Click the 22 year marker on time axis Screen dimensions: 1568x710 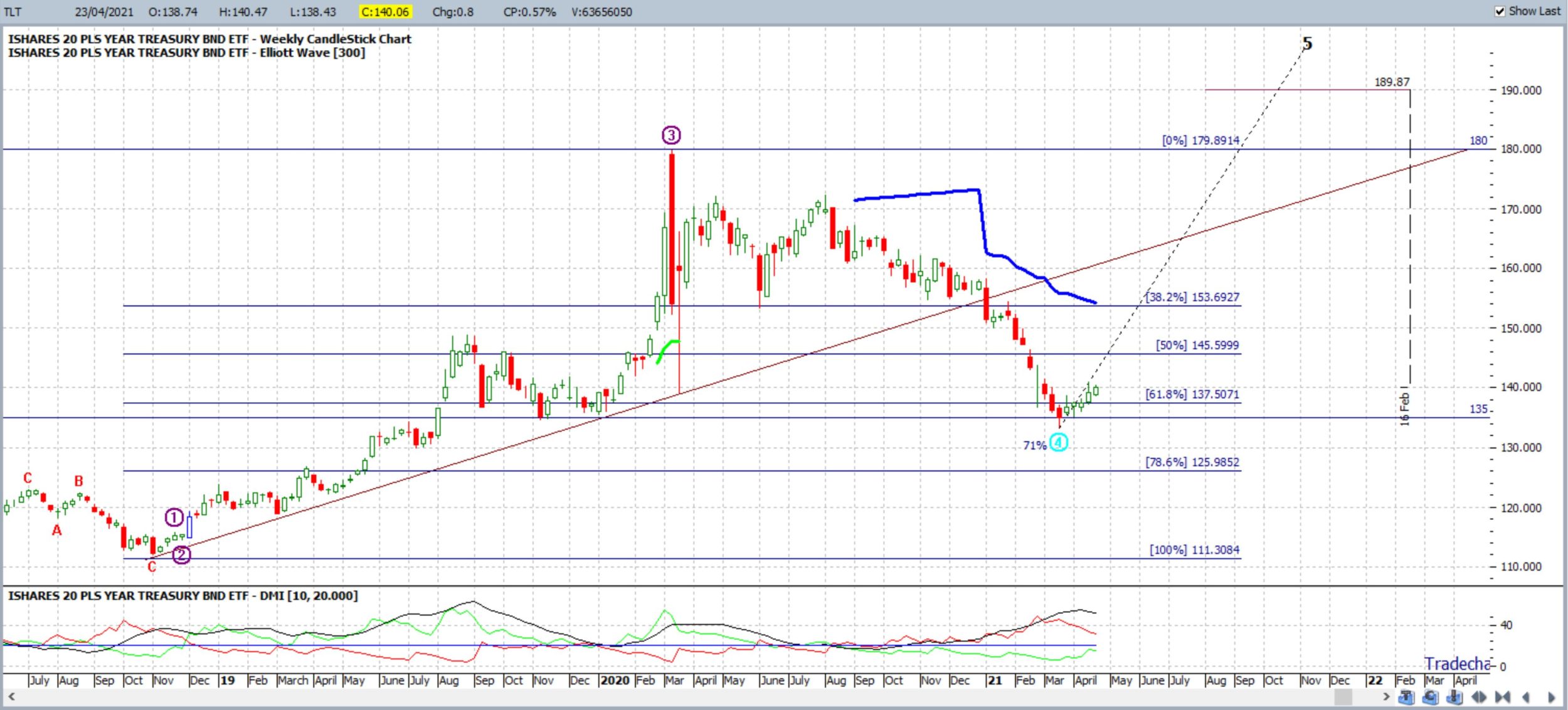(x=1375, y=681)
